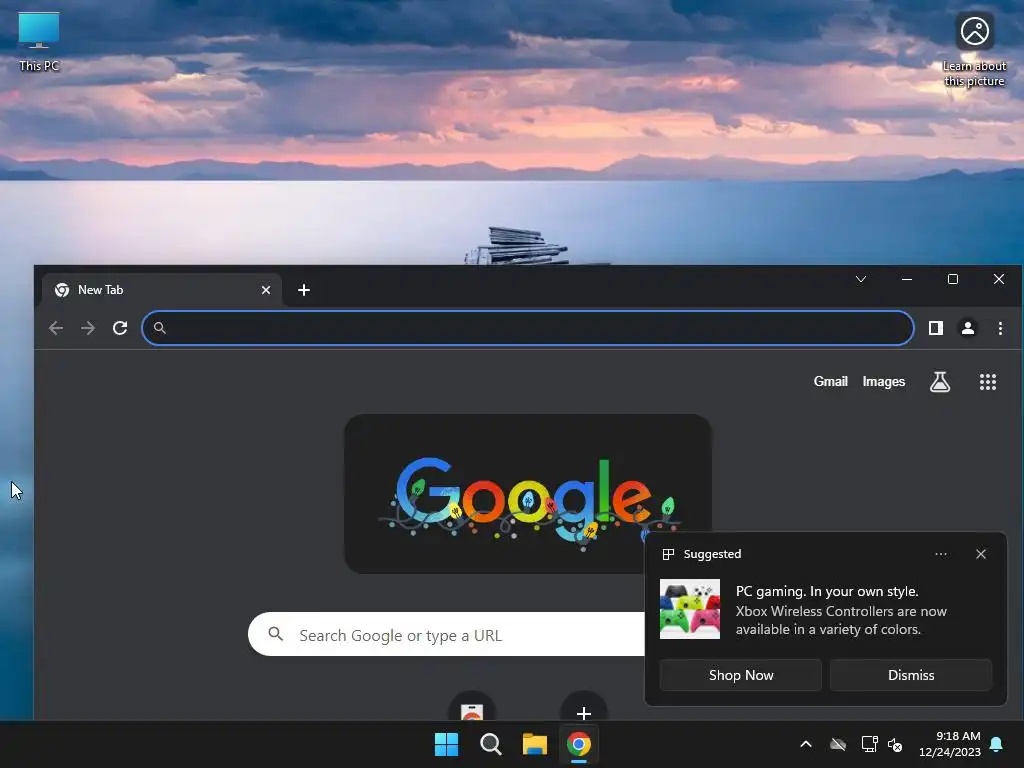Open clock and date in taskbar

[950, 744]
